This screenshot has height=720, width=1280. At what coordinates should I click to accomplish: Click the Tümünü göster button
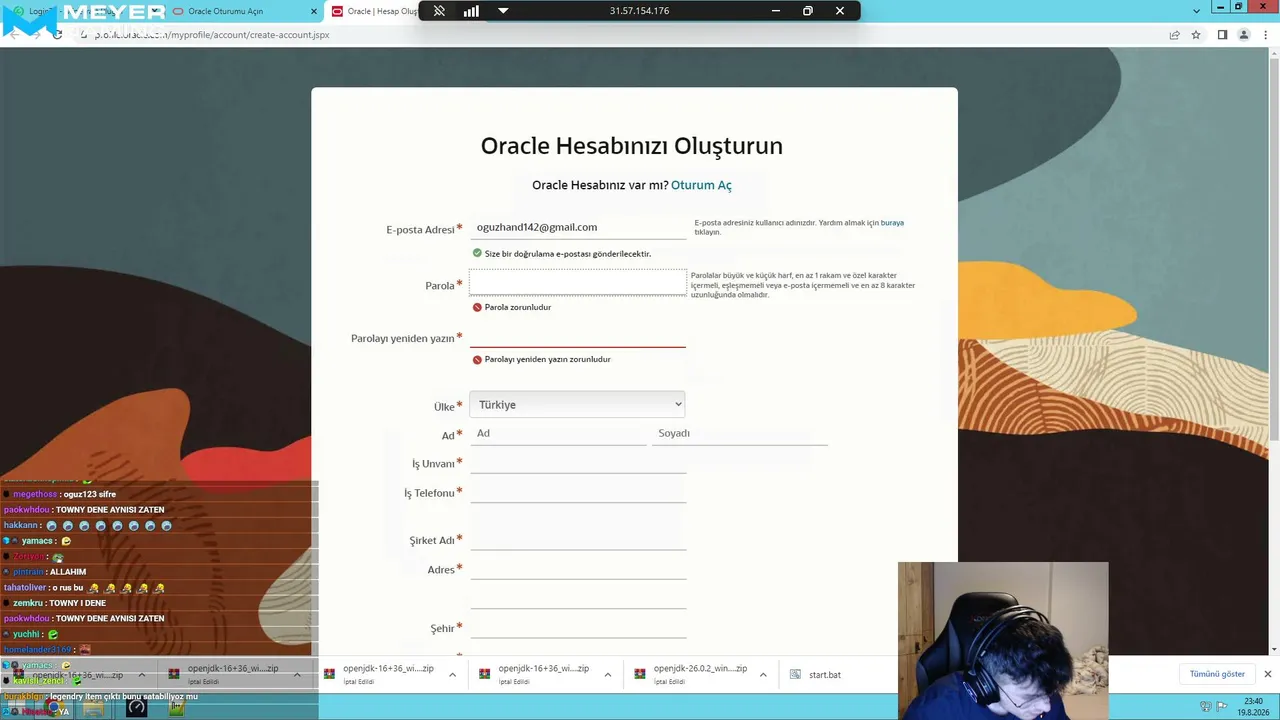click(x=1217, y=674)
